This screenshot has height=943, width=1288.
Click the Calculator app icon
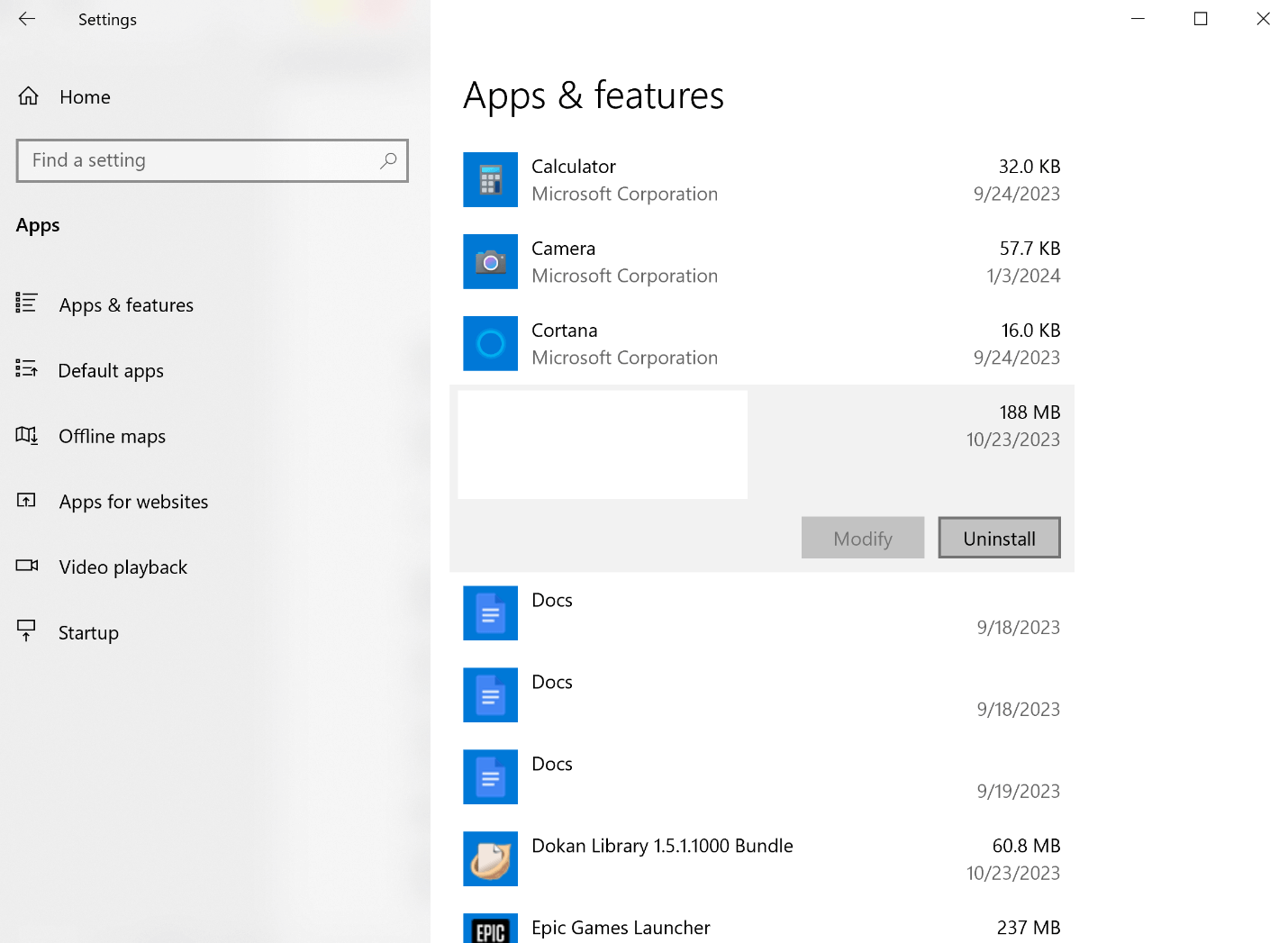(490, 180)
